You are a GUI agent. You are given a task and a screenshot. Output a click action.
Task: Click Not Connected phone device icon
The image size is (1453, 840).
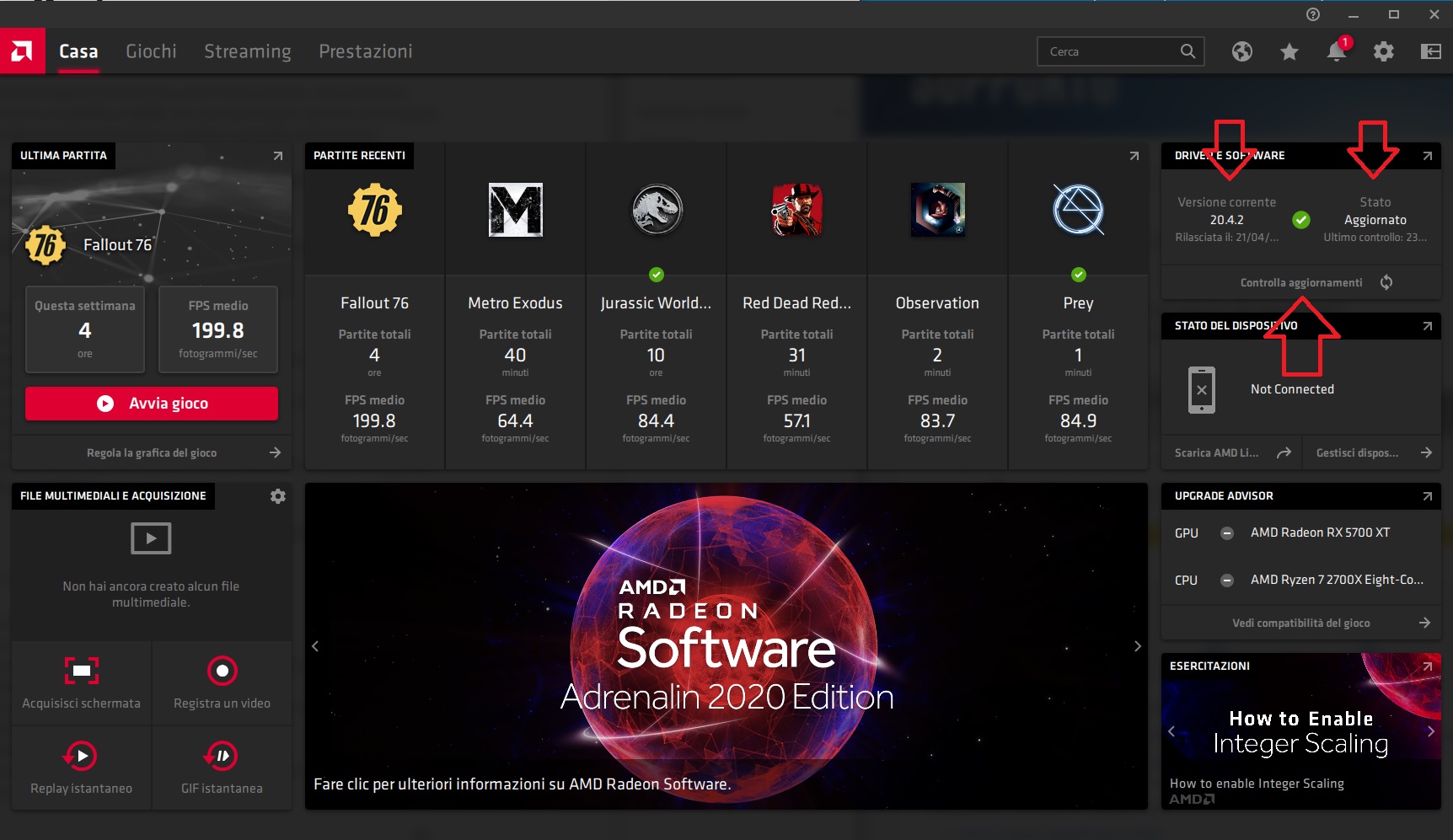click(1202, 389)
